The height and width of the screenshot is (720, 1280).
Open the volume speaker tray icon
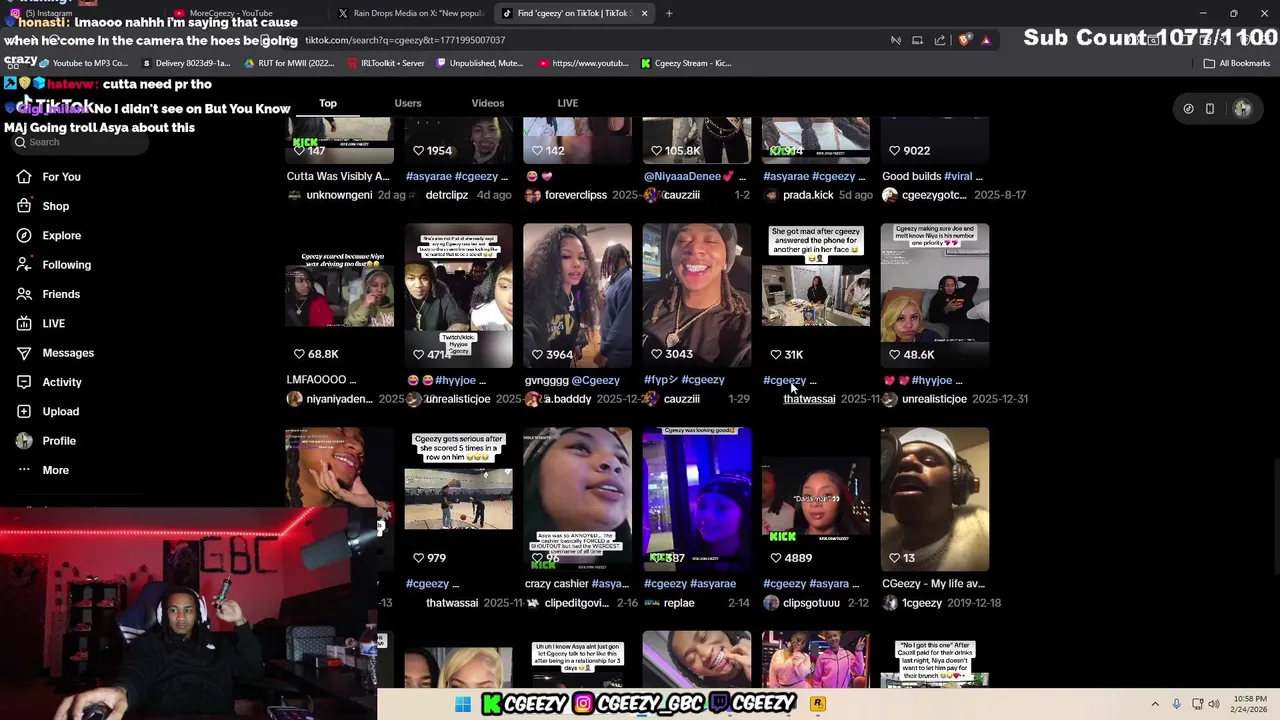[1214, 704]
